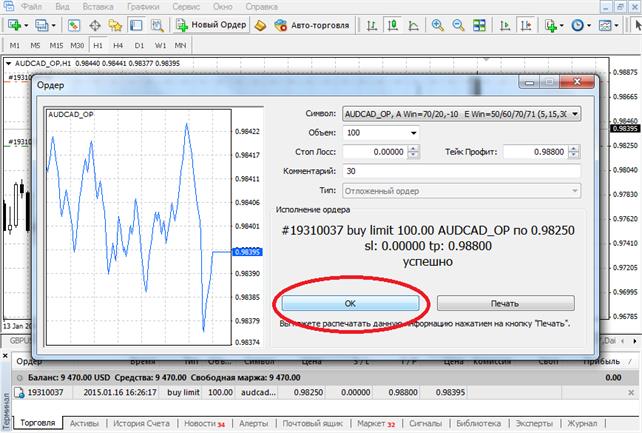Toggle the H4 timeframe button
The image size is (642, 433).
click(118, 45)
